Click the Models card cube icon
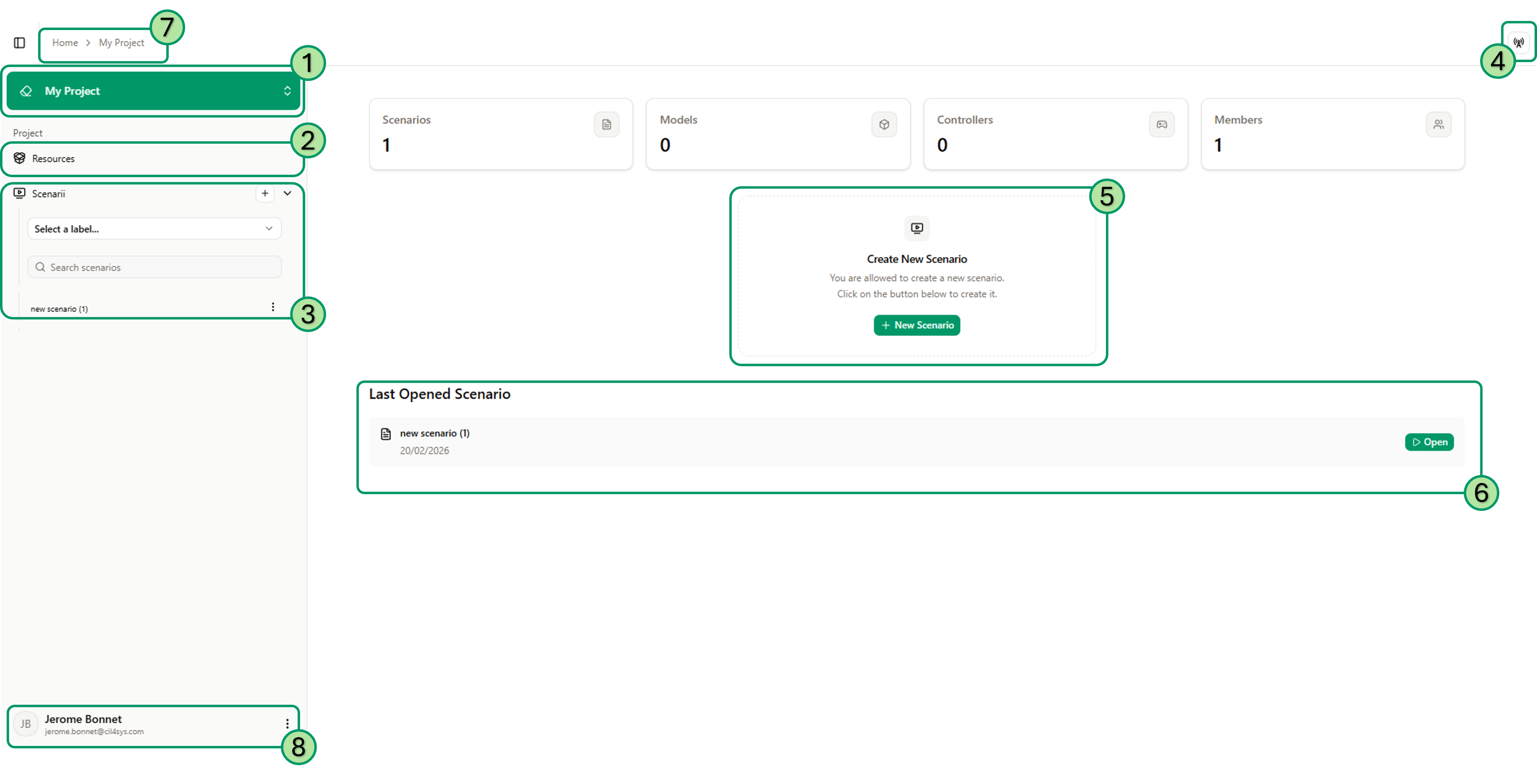Viewport: 1537px width, 784px height. coord(884,125)
